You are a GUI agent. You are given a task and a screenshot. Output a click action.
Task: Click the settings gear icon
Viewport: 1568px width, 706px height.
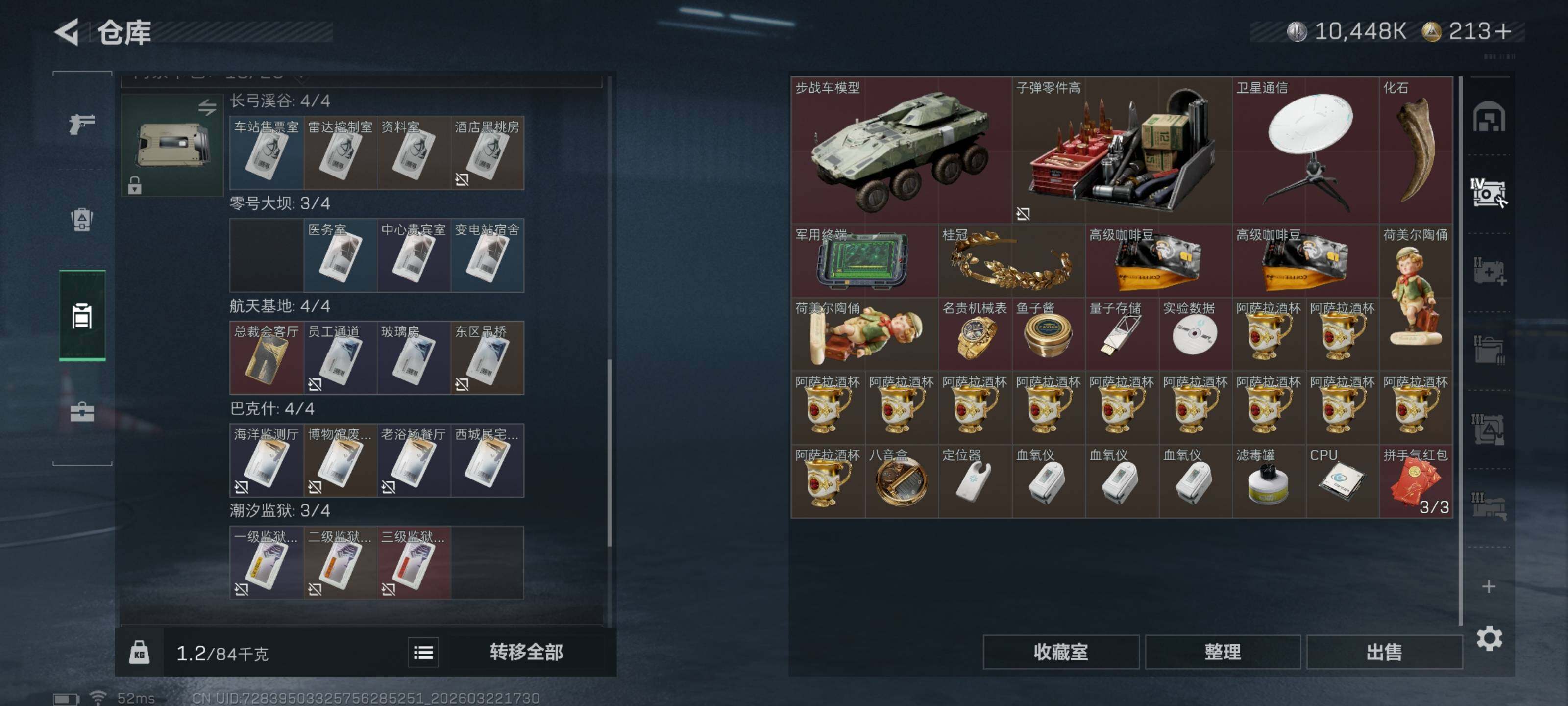(x=1489, y=638)
